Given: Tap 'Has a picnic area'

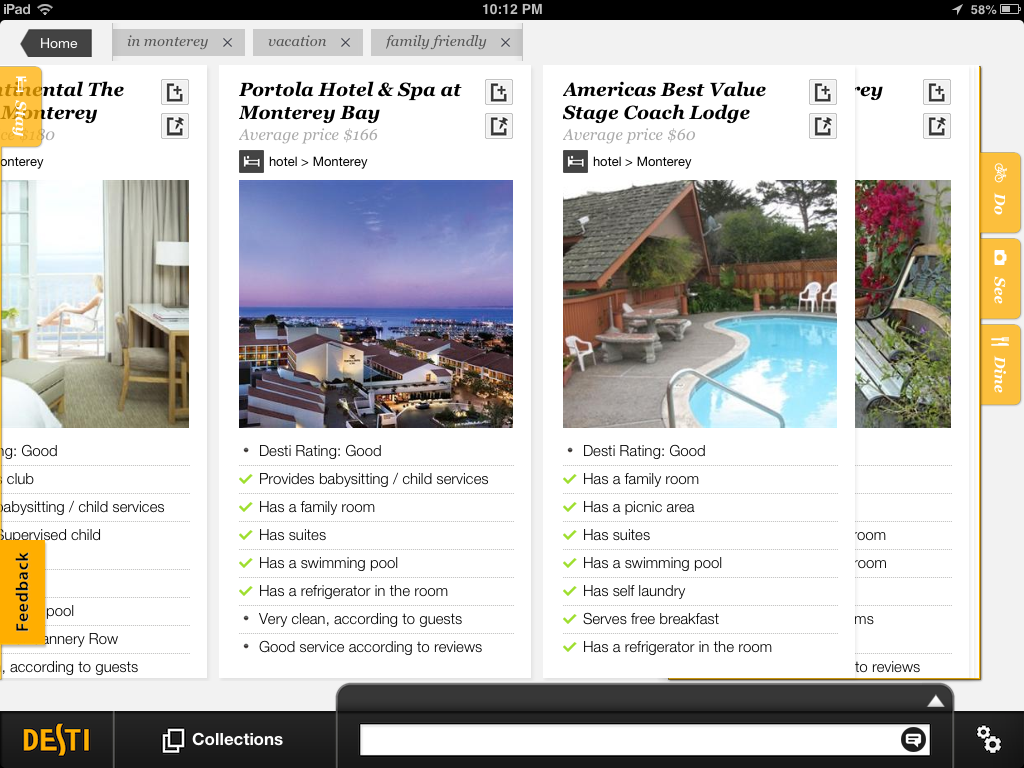Looking at the screenshot, I should click(639, 507).
